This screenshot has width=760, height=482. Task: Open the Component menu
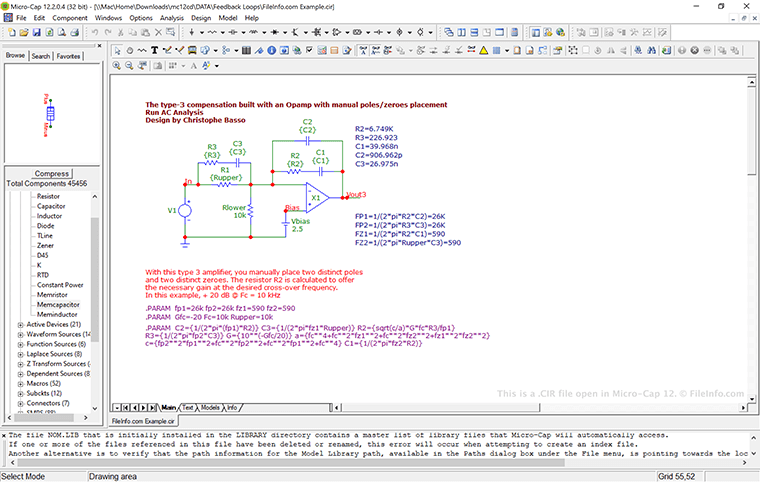click(70, 18)
